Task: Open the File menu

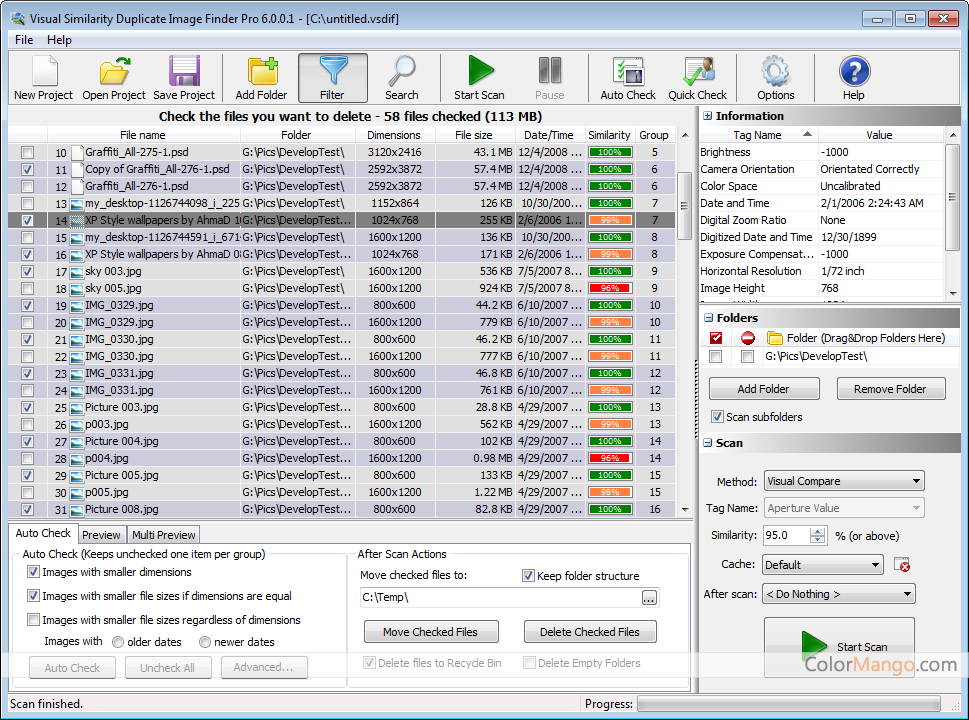Action: click(x=24, y=40)
